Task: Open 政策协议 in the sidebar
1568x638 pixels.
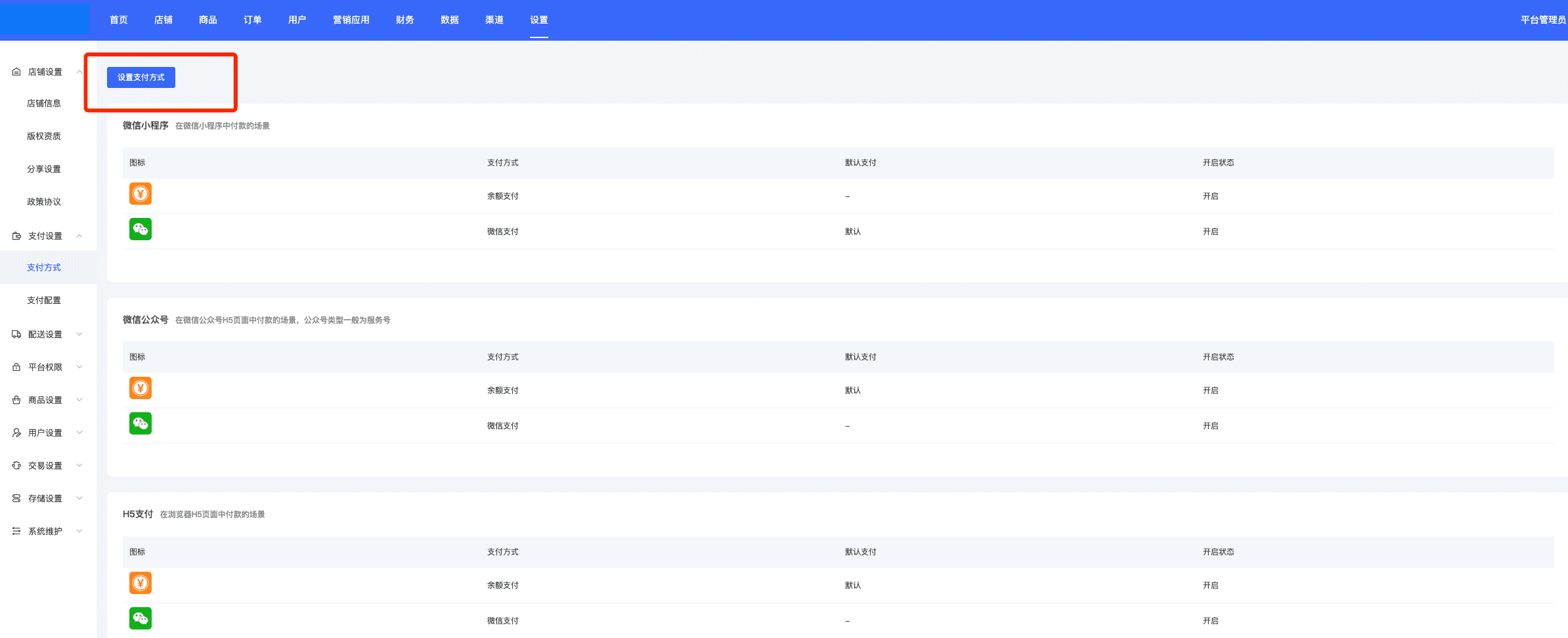Action: 44,202
